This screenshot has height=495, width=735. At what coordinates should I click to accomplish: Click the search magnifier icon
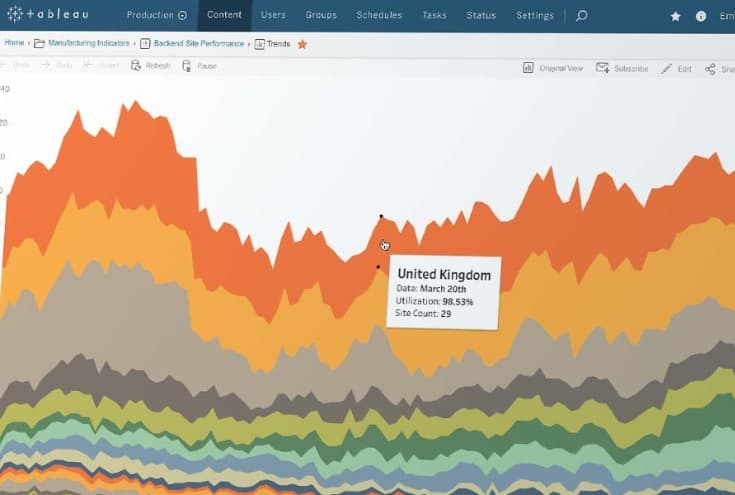pyautogui.click(x=582, y=16)
